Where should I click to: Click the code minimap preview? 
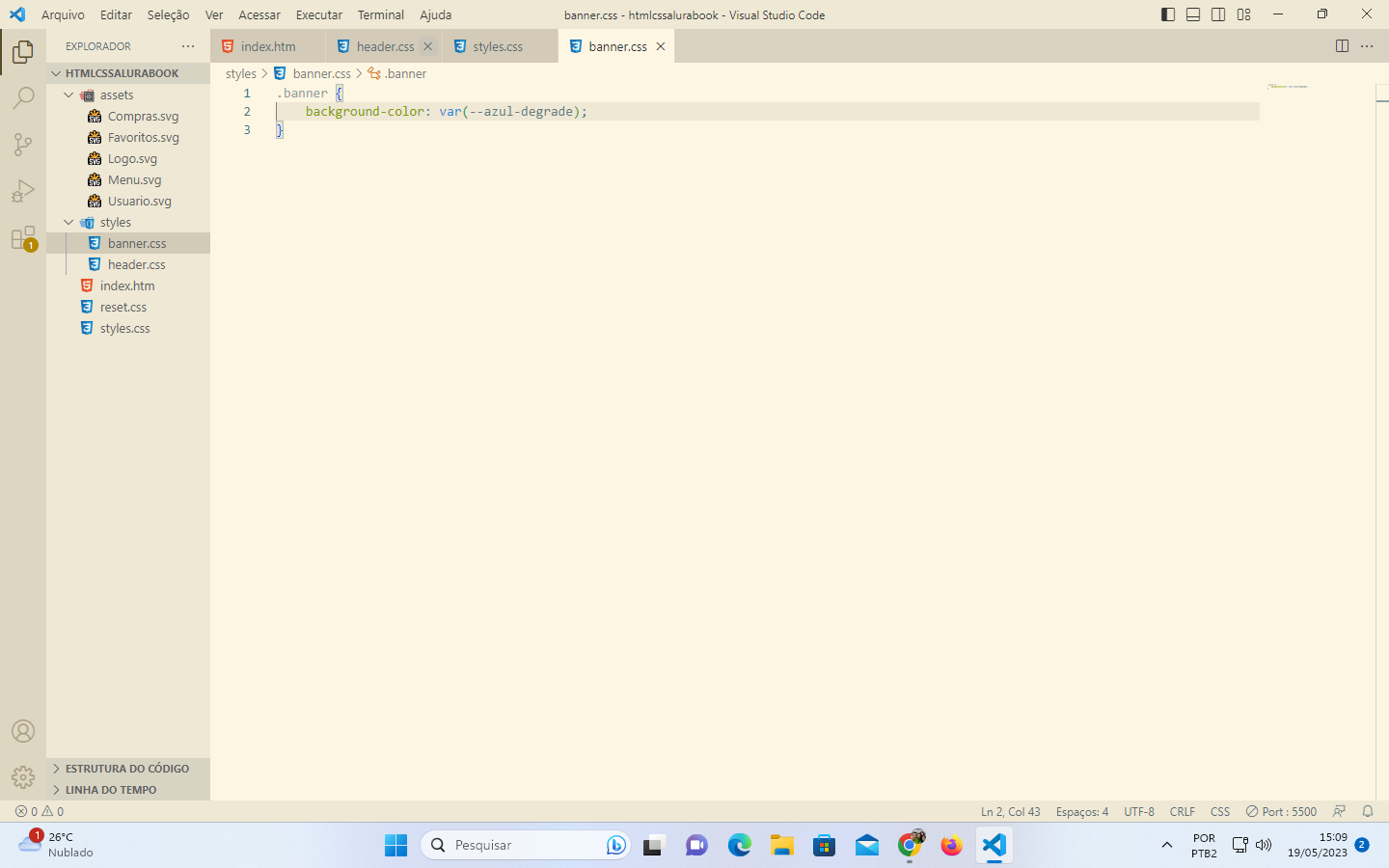[x=1288, y=87]
